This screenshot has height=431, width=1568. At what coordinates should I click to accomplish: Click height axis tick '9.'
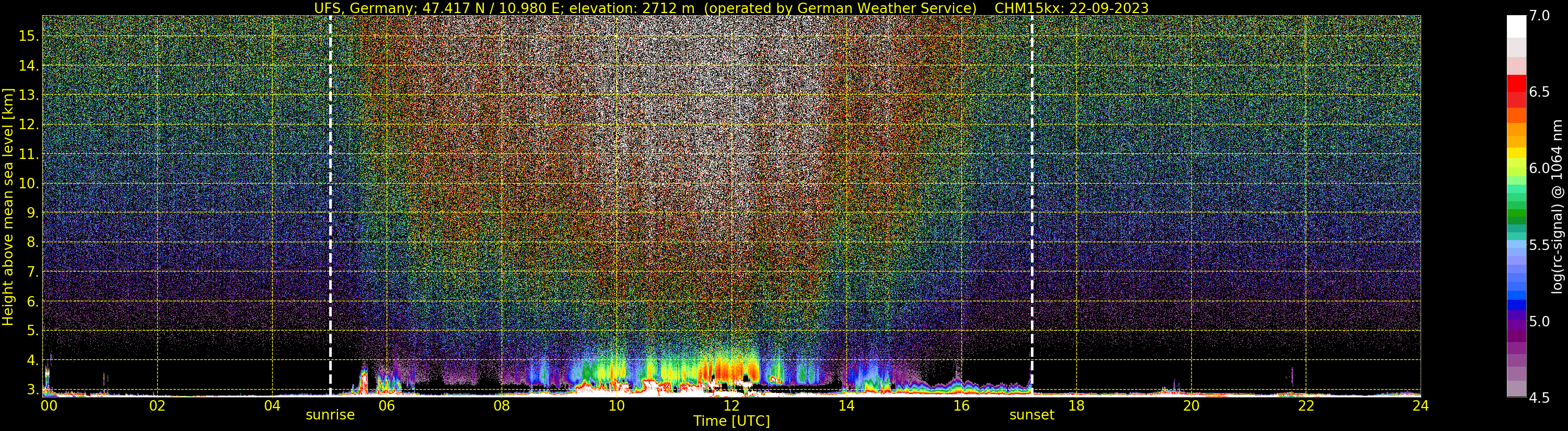click(x=32, y=213)
